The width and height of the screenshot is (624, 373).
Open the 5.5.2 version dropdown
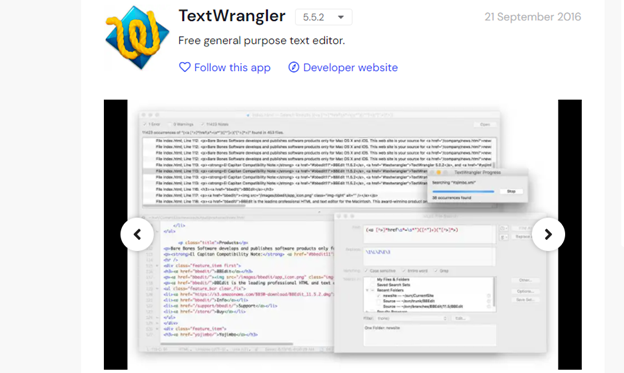[x=324, y=17]
